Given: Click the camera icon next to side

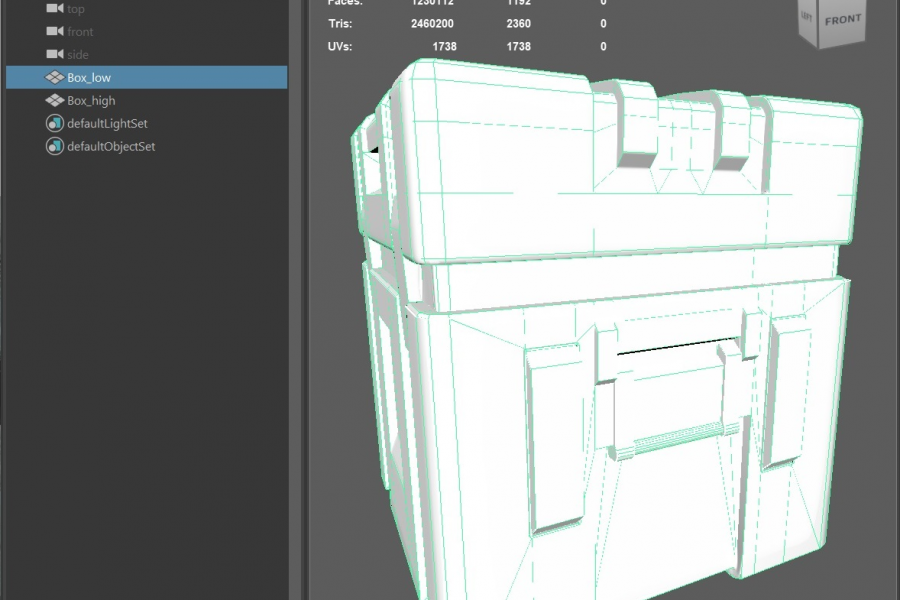Looking at the screenshot, I should click(x=55, y=54).
